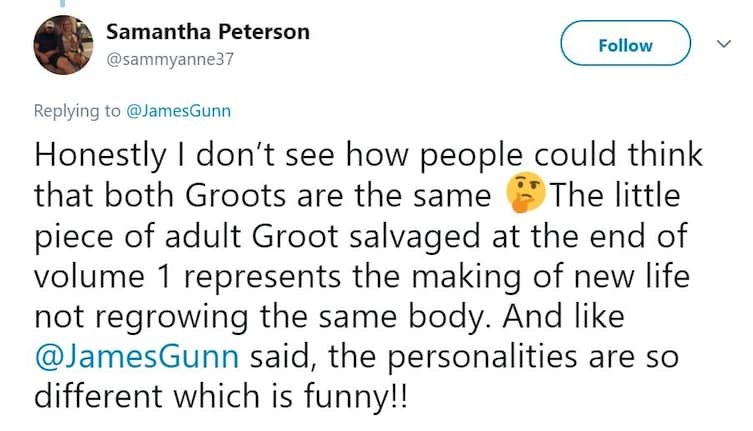Screen dimensions: 753x431
Task: Click the line "piece of adult Groot salvaged"
Action: pyautogui.click(x=257, y=237)
